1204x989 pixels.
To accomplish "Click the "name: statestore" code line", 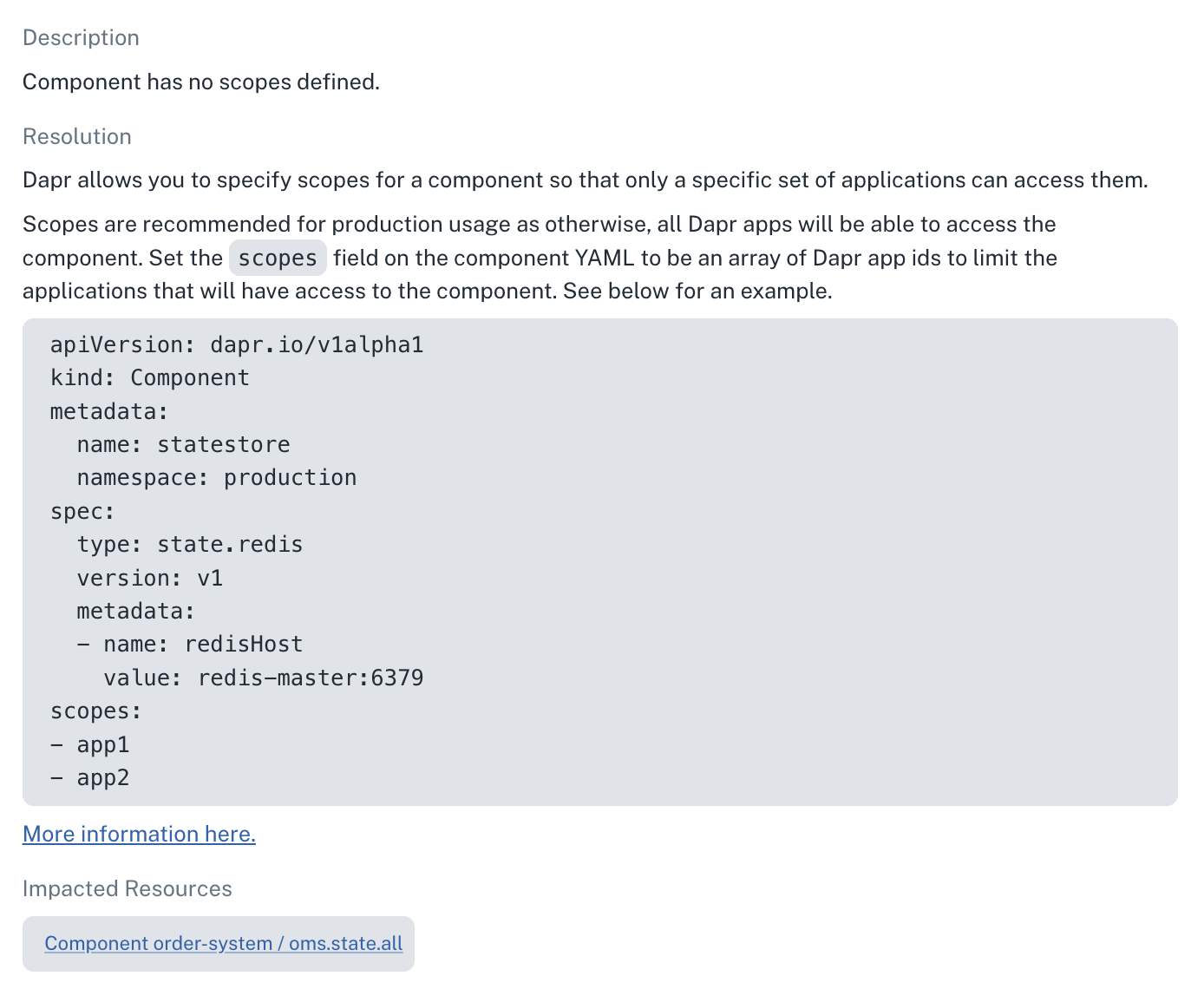I will tap(183, 444).
